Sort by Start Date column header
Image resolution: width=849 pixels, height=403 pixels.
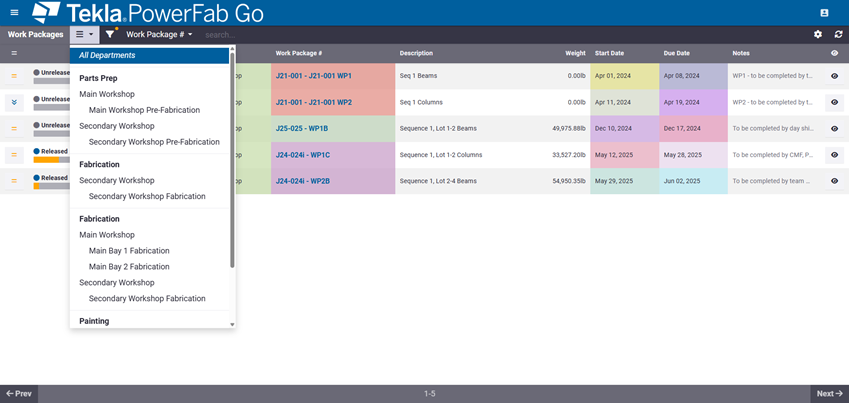tap(609, 53)
